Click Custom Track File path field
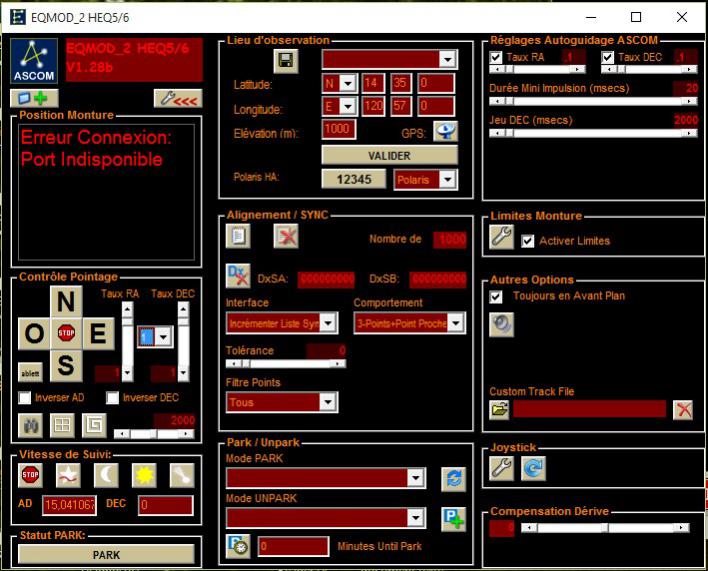 [x=589, y=409]
